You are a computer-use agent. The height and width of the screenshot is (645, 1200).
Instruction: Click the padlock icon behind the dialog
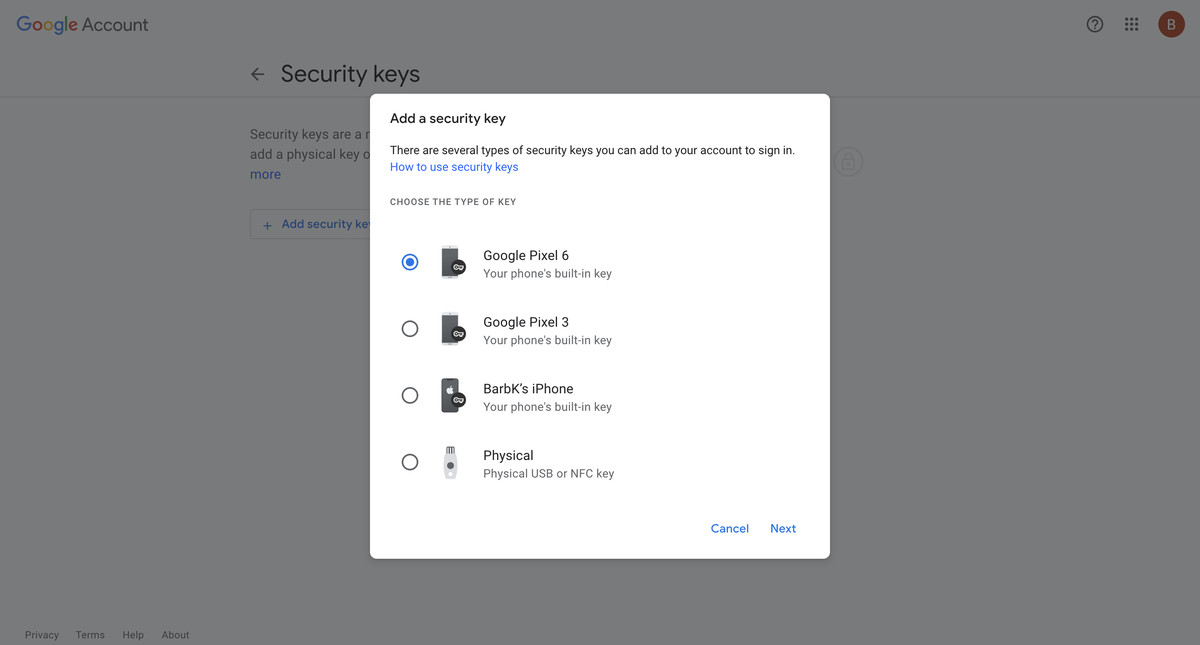pos(848,161)
